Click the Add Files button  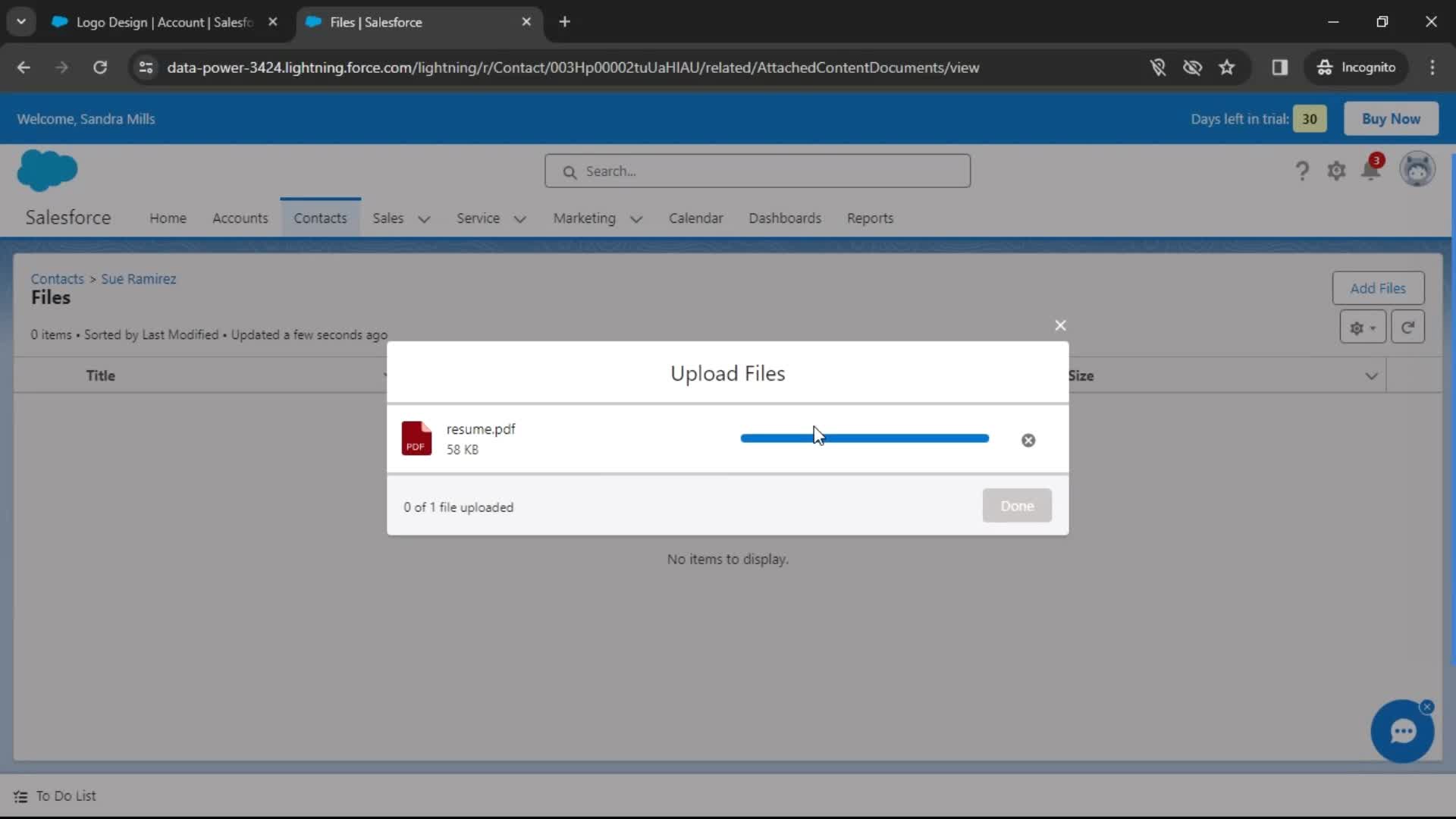tap(1378, 288)
